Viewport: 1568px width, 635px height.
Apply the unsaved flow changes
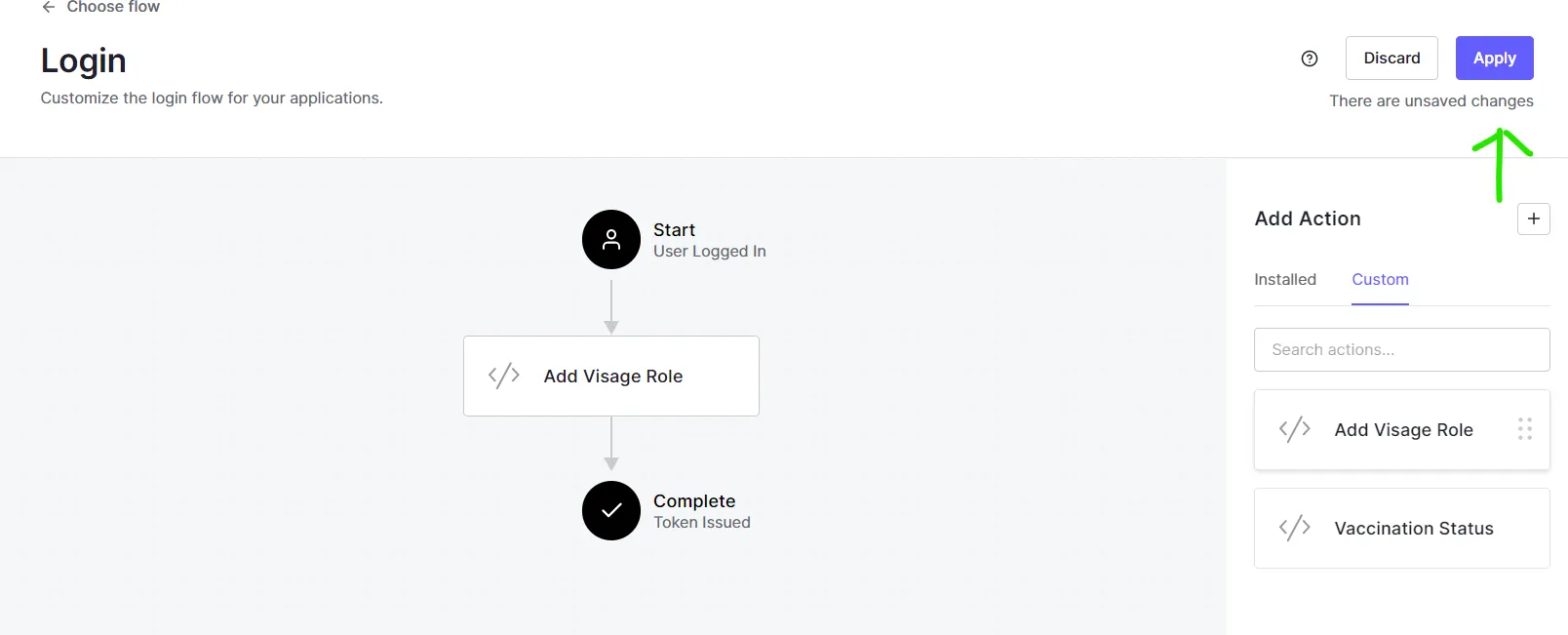pyautogui.click(x=1494, y=59)
